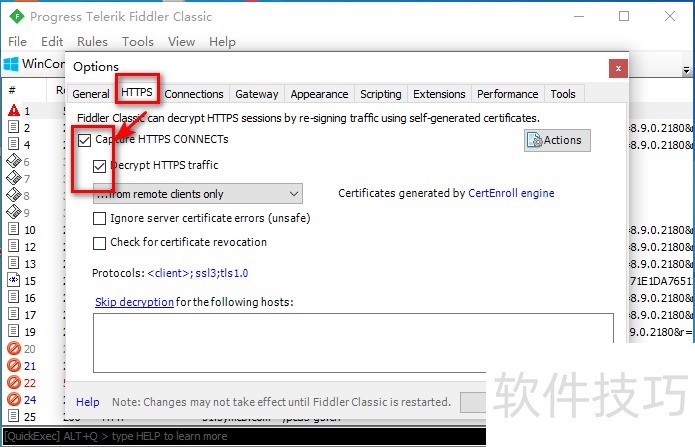This screenshot has height=447, width=695.
Task: Switch to the Connections tab
Action: tap(194, 94)
